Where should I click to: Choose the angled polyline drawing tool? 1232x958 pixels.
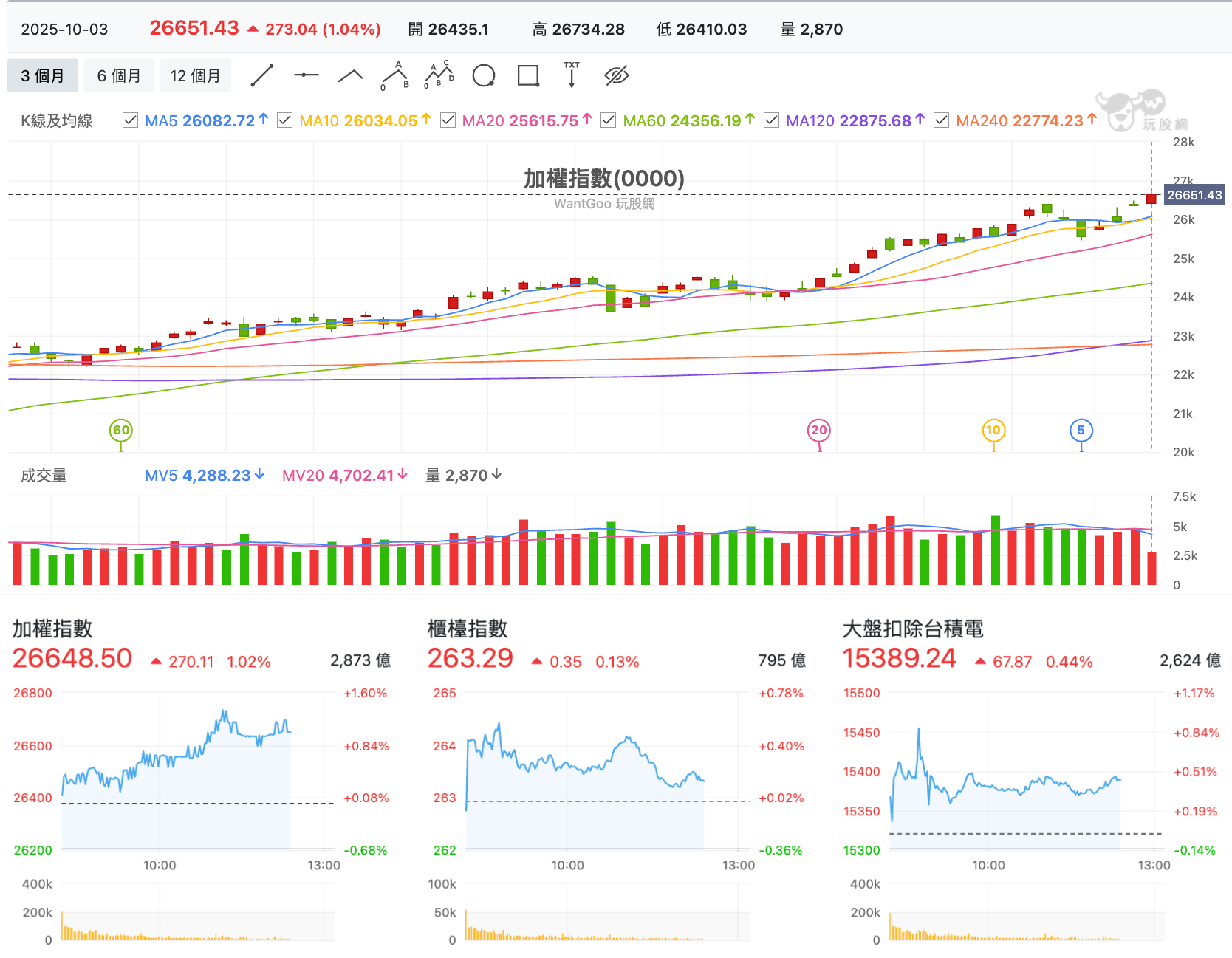tap(350, 75)
